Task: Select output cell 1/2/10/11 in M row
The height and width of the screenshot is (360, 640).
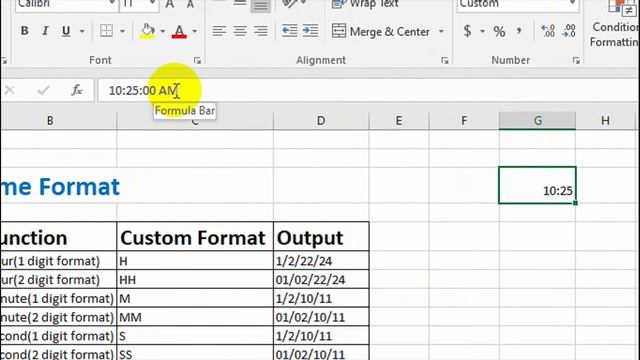Action: (321, 298)
